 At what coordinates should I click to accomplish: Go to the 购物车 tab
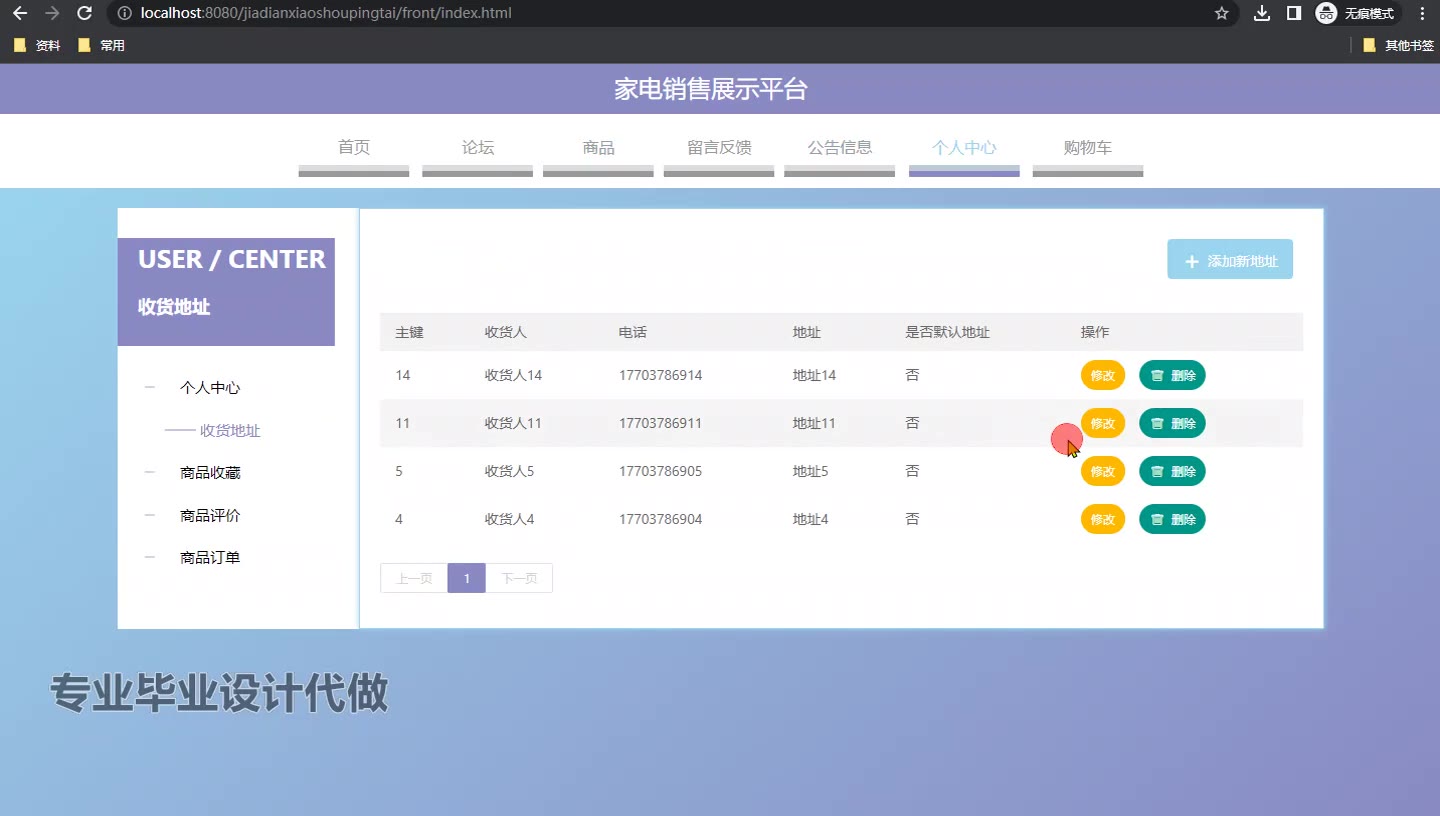1087,148
